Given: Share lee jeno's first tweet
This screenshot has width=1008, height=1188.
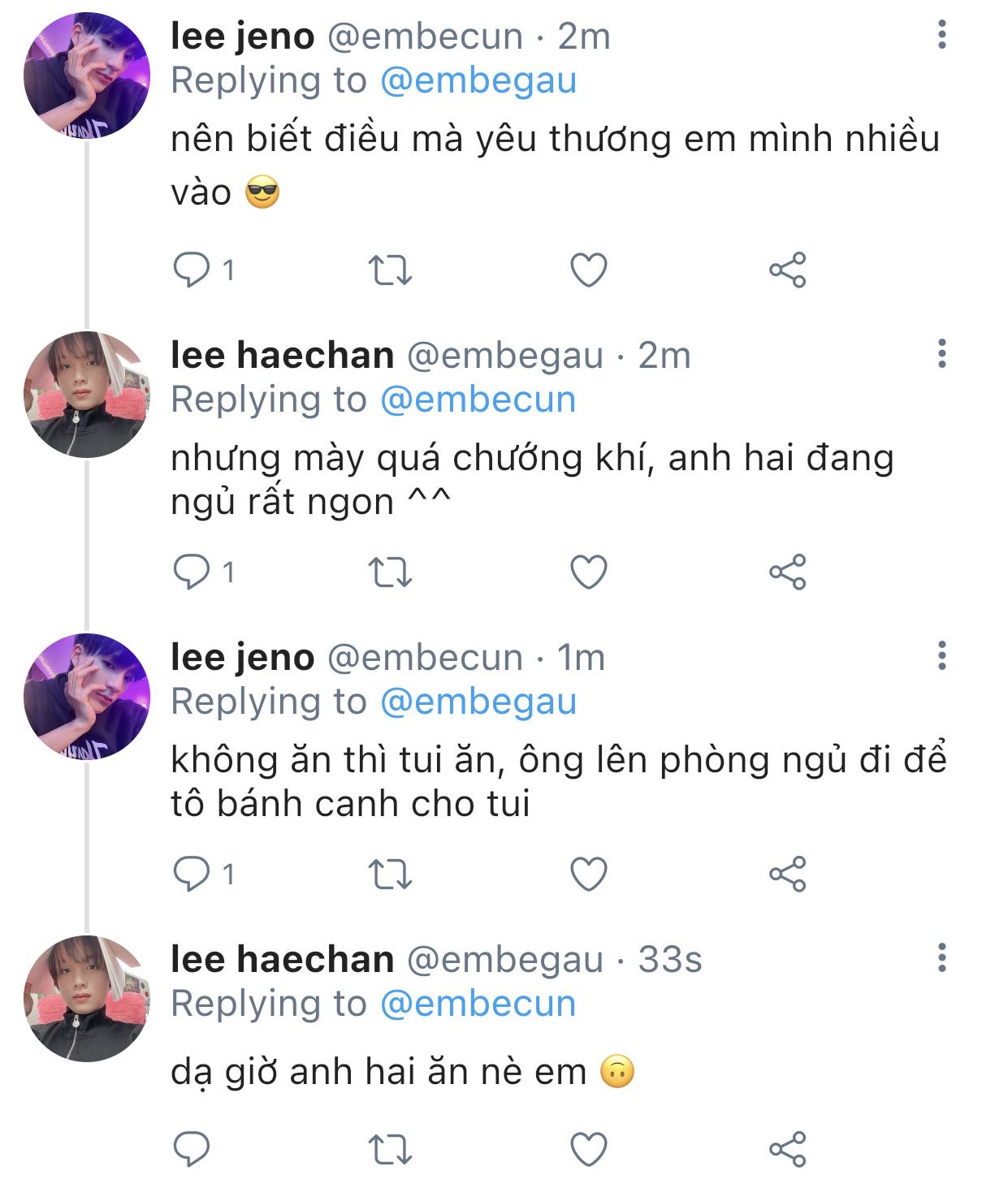Looking at the screenshot, I should [x=787, y=270].
